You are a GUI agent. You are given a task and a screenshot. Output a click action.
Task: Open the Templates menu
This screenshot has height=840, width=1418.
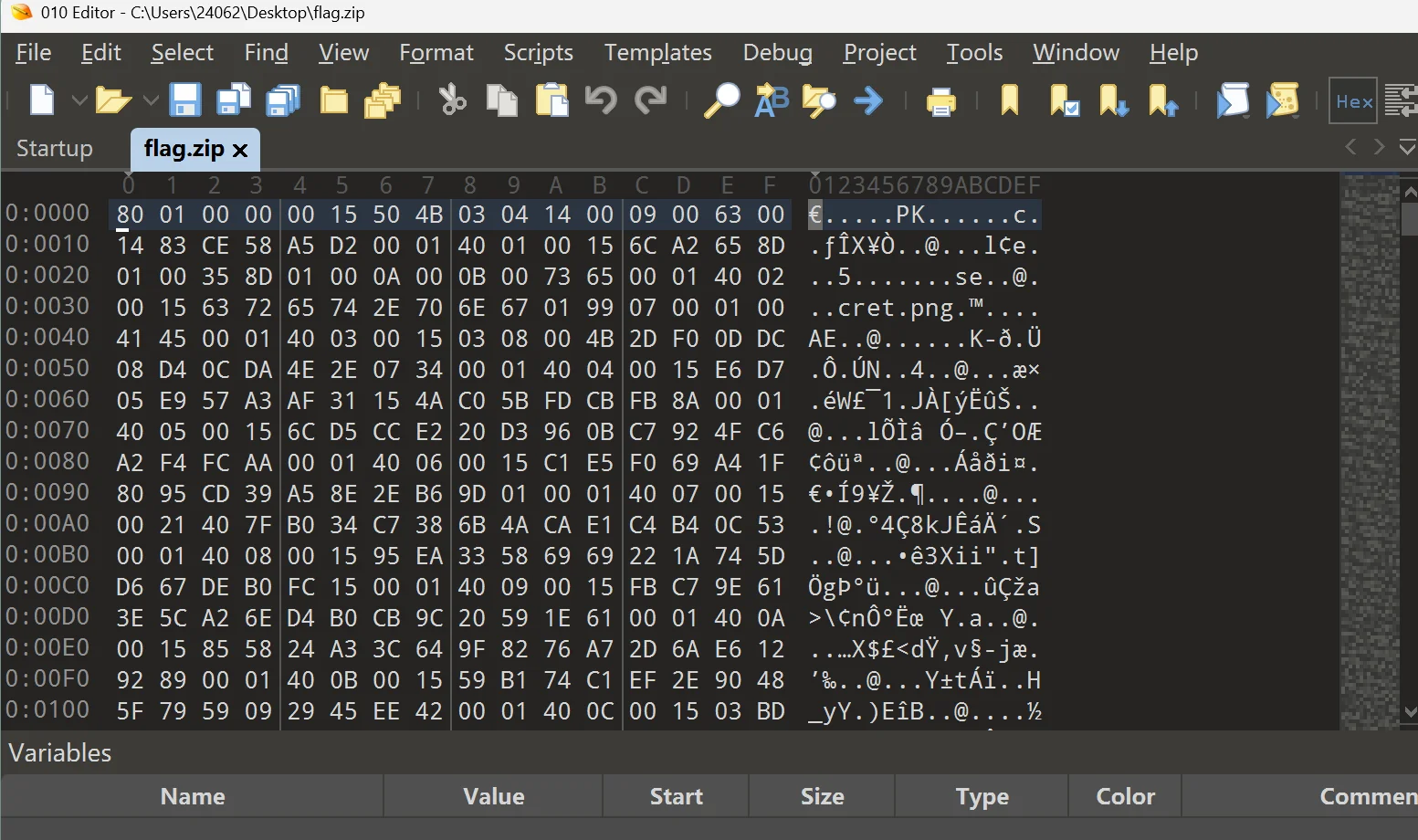tap(657, 53)
